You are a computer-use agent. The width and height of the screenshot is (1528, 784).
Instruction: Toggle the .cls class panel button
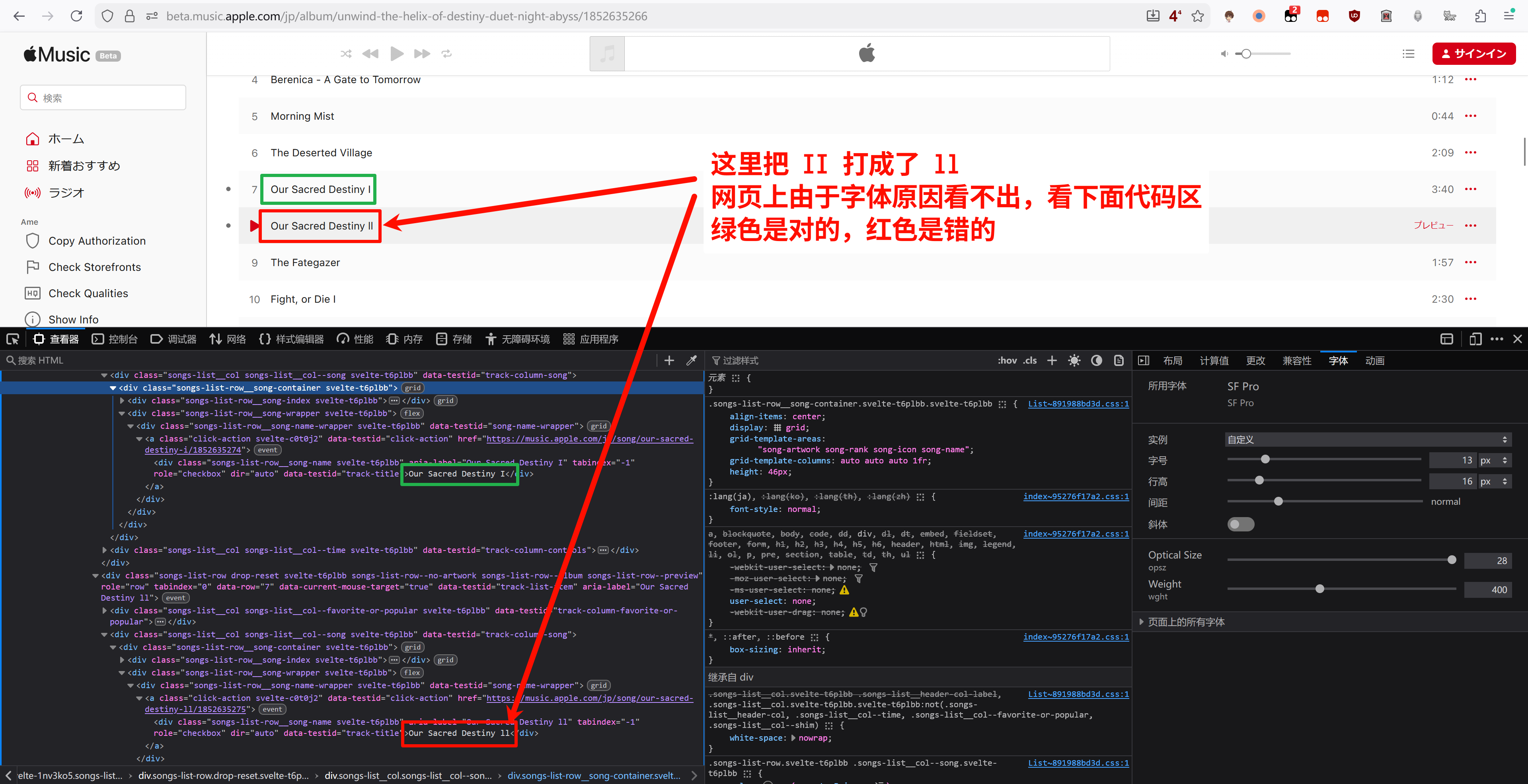1030,360
